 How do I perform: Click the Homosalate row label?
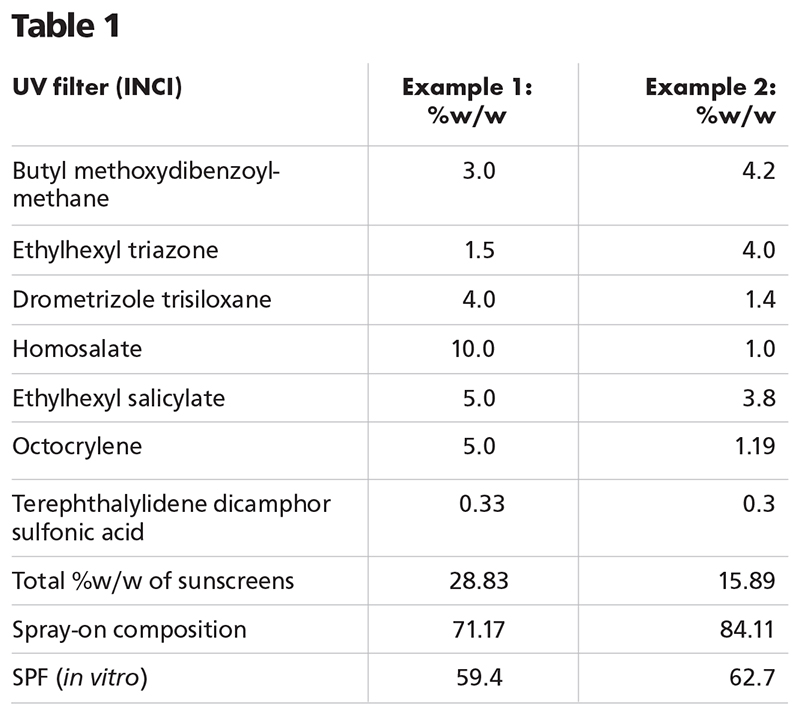click(x=77, y=349)
